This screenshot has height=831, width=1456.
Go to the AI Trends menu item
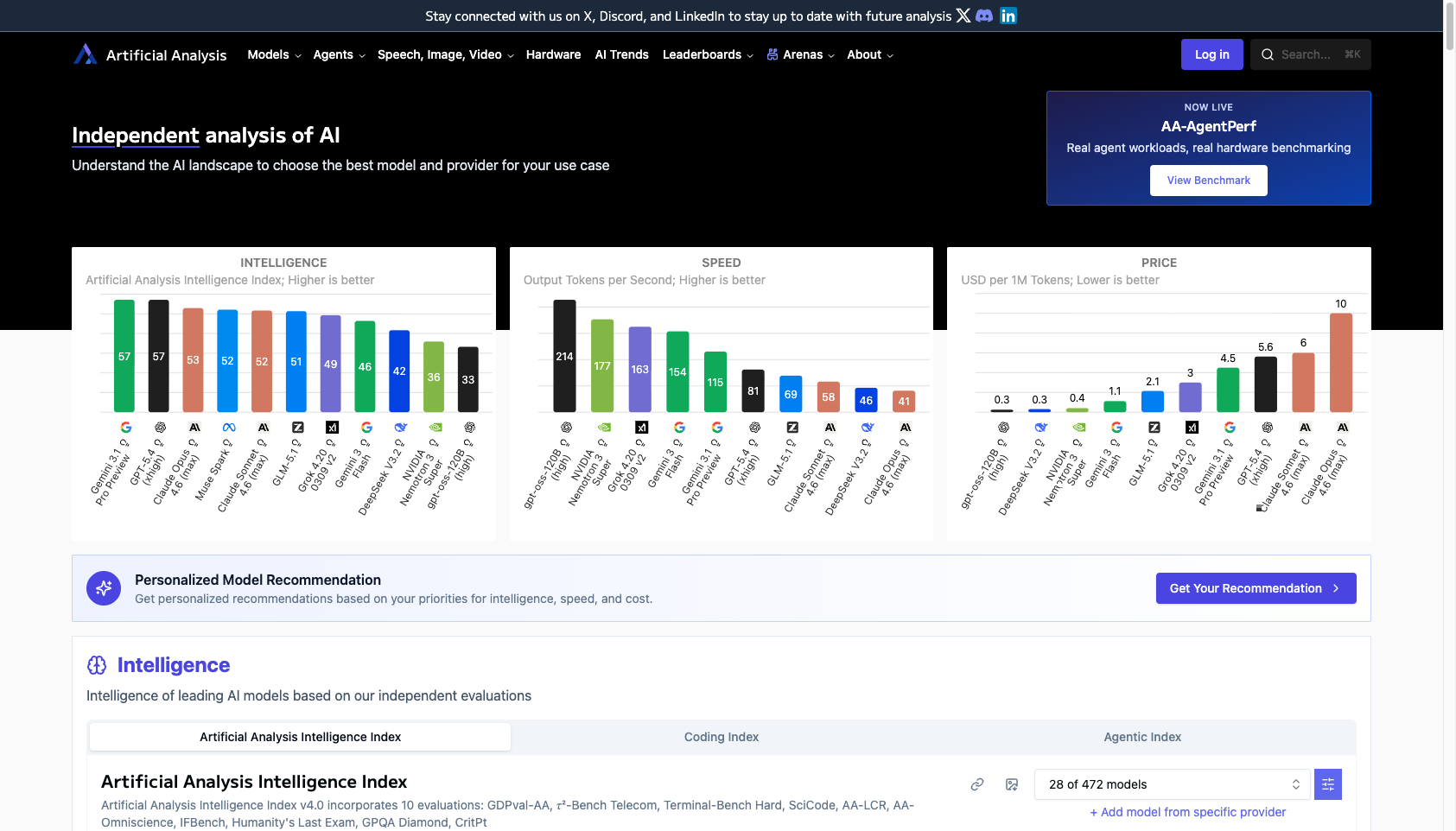[x=621, y=54]
